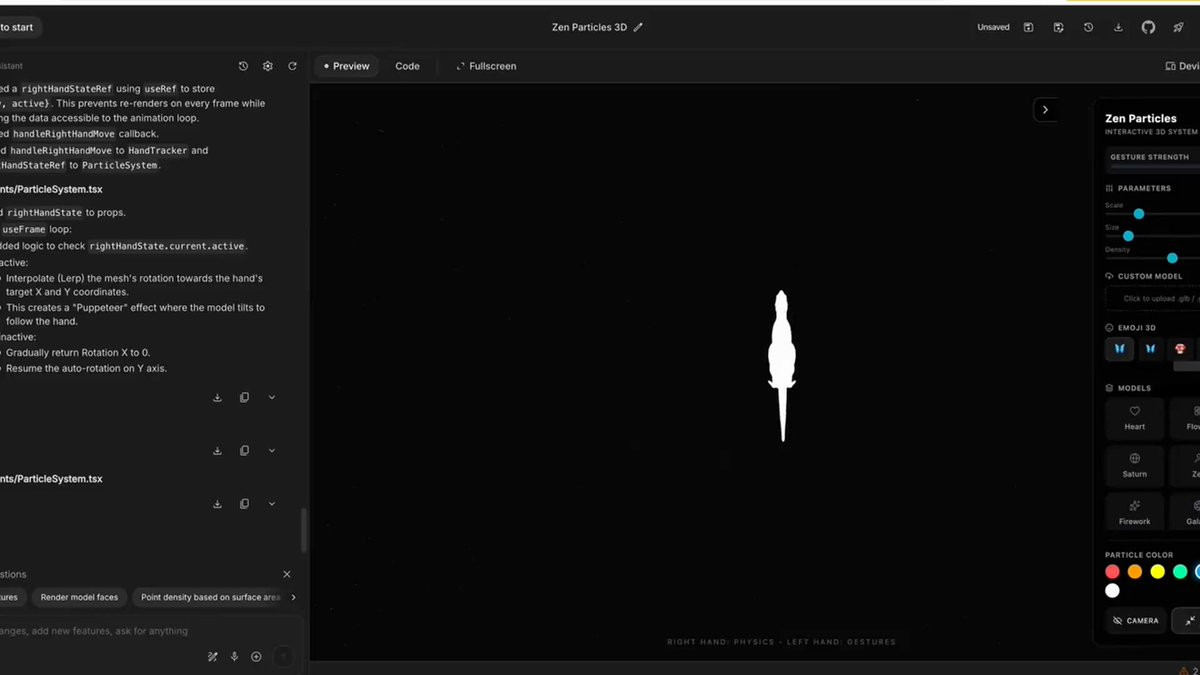Open version history from the top bar
The width and height of the screenshot is (1200, 675).
pyautogui.click(x=1088, y=27)
